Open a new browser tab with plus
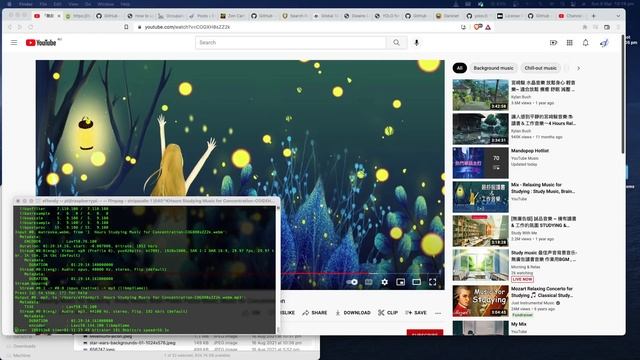 (x=593, y=16)
